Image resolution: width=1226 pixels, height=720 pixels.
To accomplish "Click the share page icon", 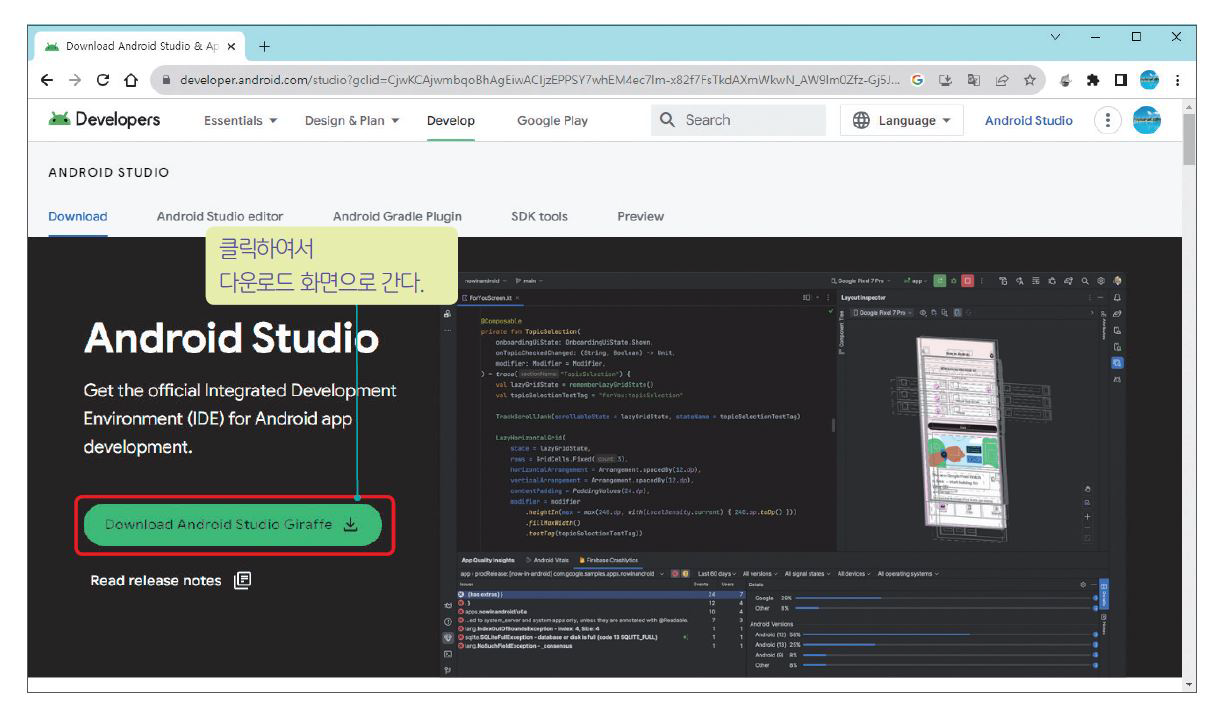I will pyautogui.click(x=1001, y=81).
